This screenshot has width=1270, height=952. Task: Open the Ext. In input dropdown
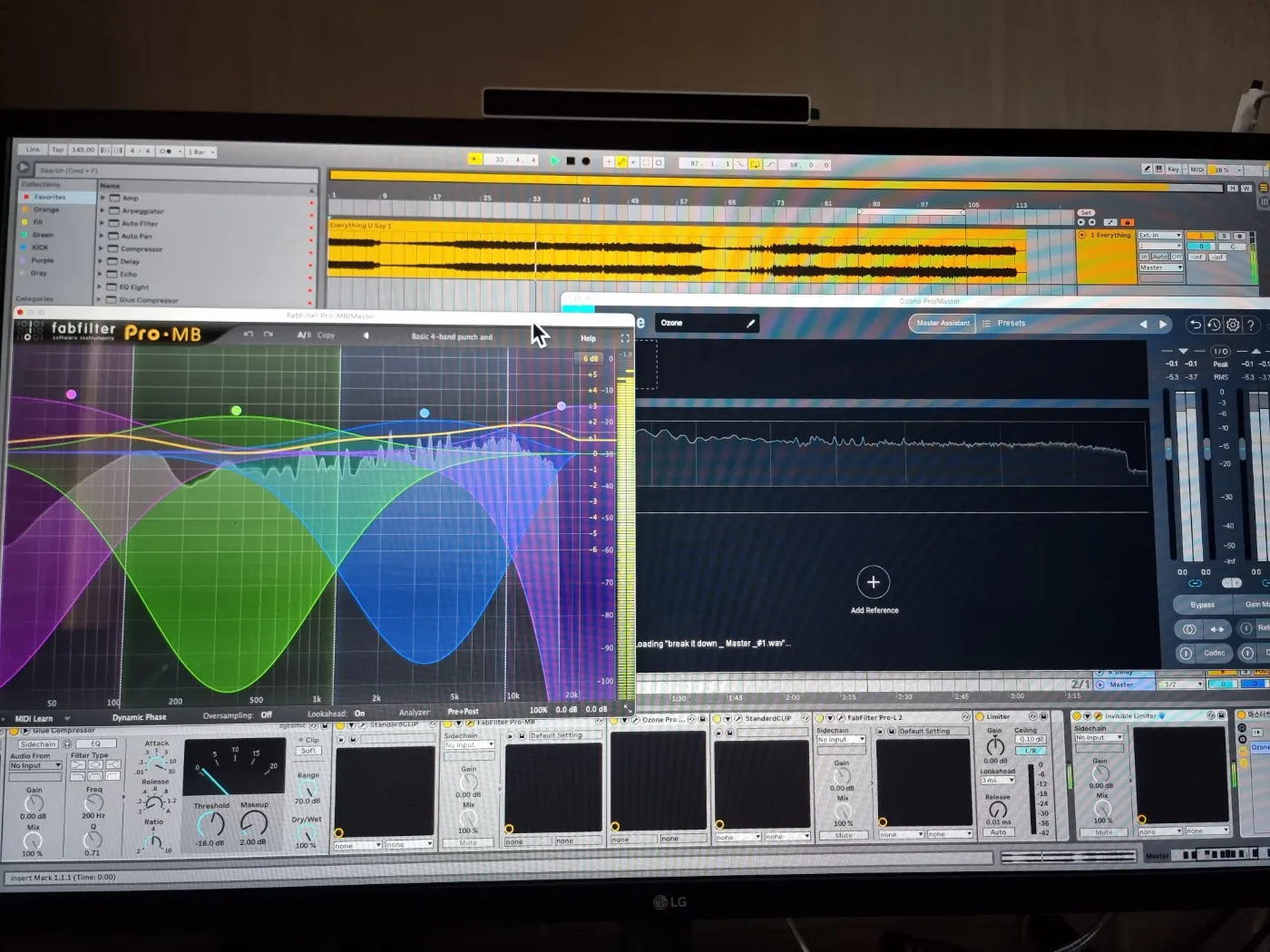coord(1160,236)
